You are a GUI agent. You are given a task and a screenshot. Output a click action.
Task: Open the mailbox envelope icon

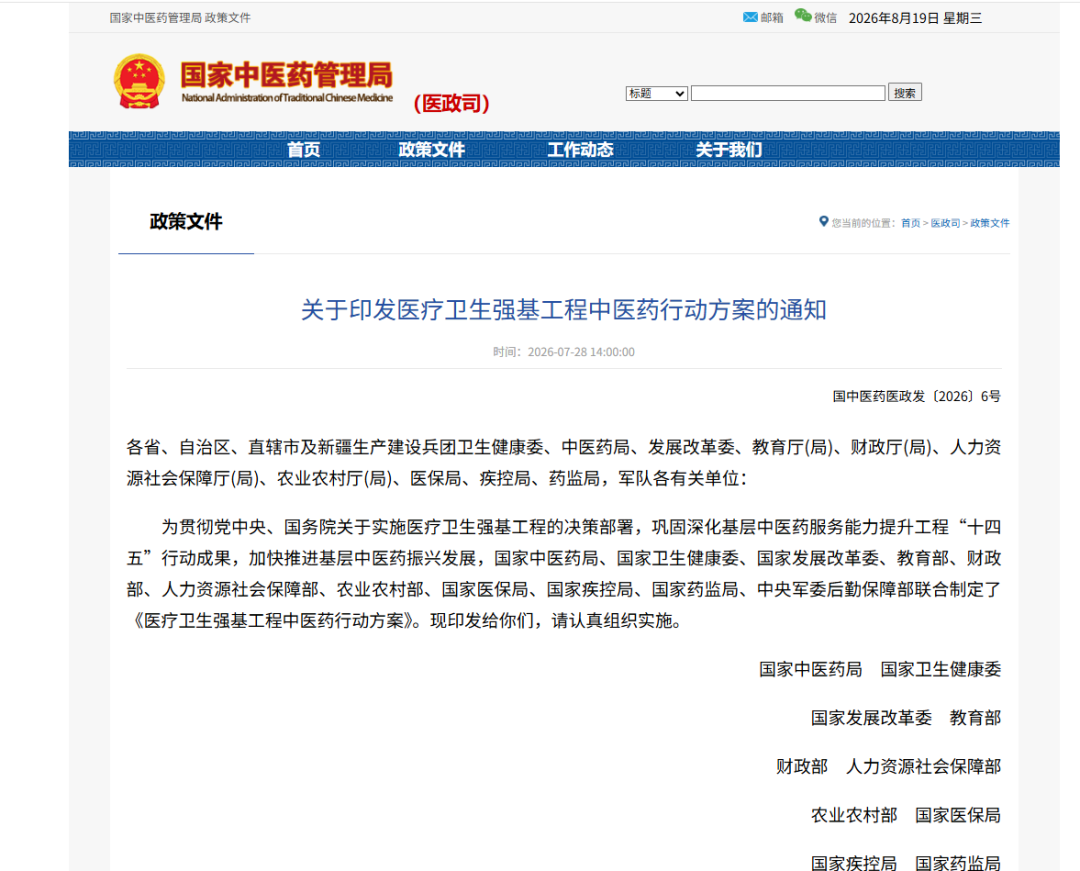[x=750, y=17]
